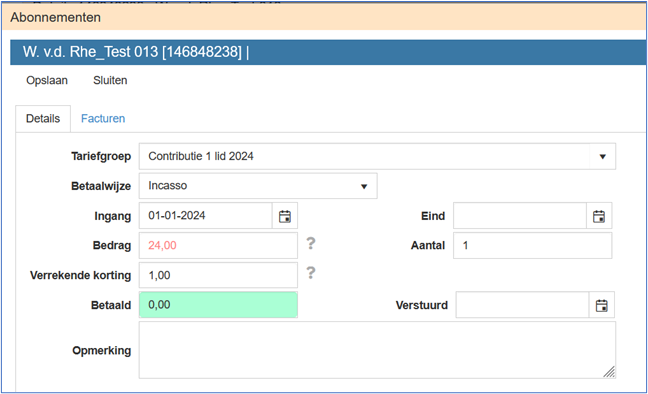Grab the Opmerking textarea resize handle
This screenshot has width=648, height=394.
(x=609, y=372)
